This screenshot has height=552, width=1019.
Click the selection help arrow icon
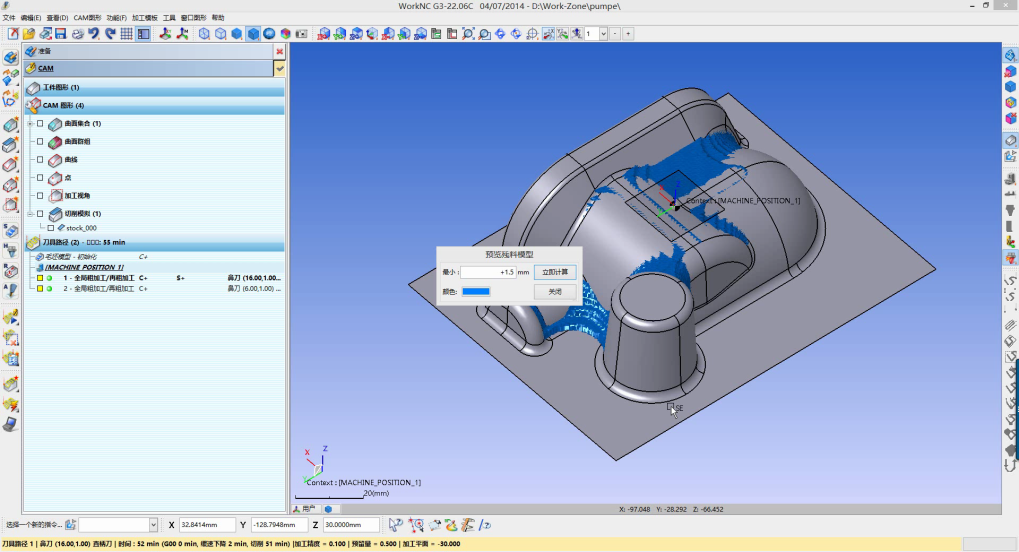click(x=396, y=525)
